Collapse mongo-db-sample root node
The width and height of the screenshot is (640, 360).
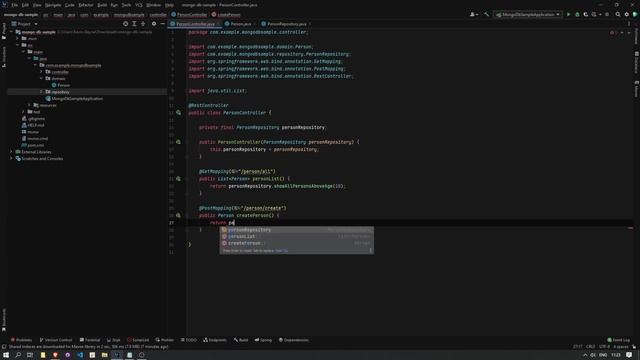11,32
